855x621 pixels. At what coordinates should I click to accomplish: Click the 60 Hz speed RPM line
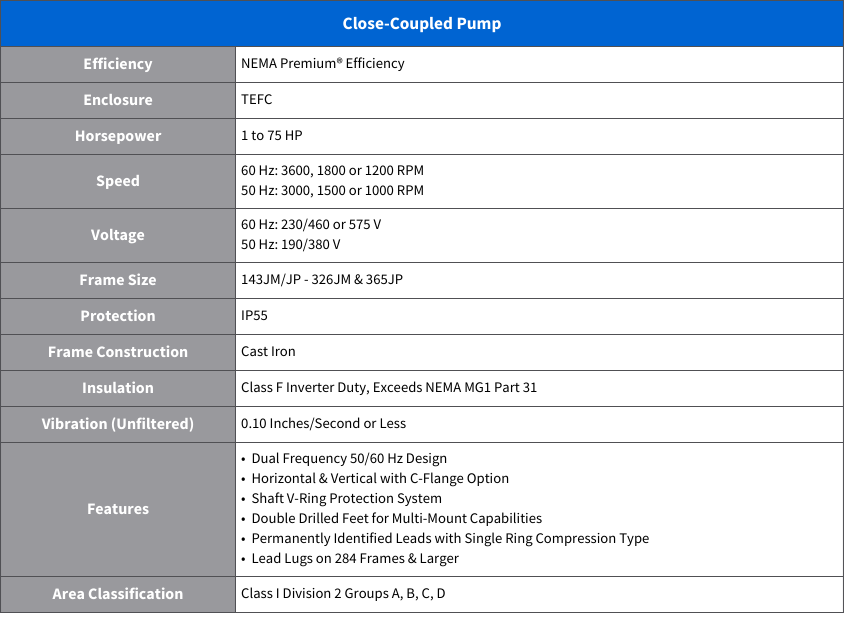332,171
